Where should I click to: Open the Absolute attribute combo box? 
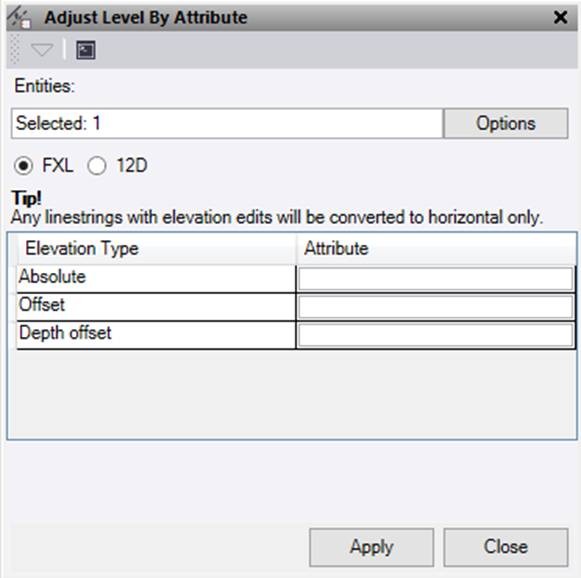tap(435, 279)
